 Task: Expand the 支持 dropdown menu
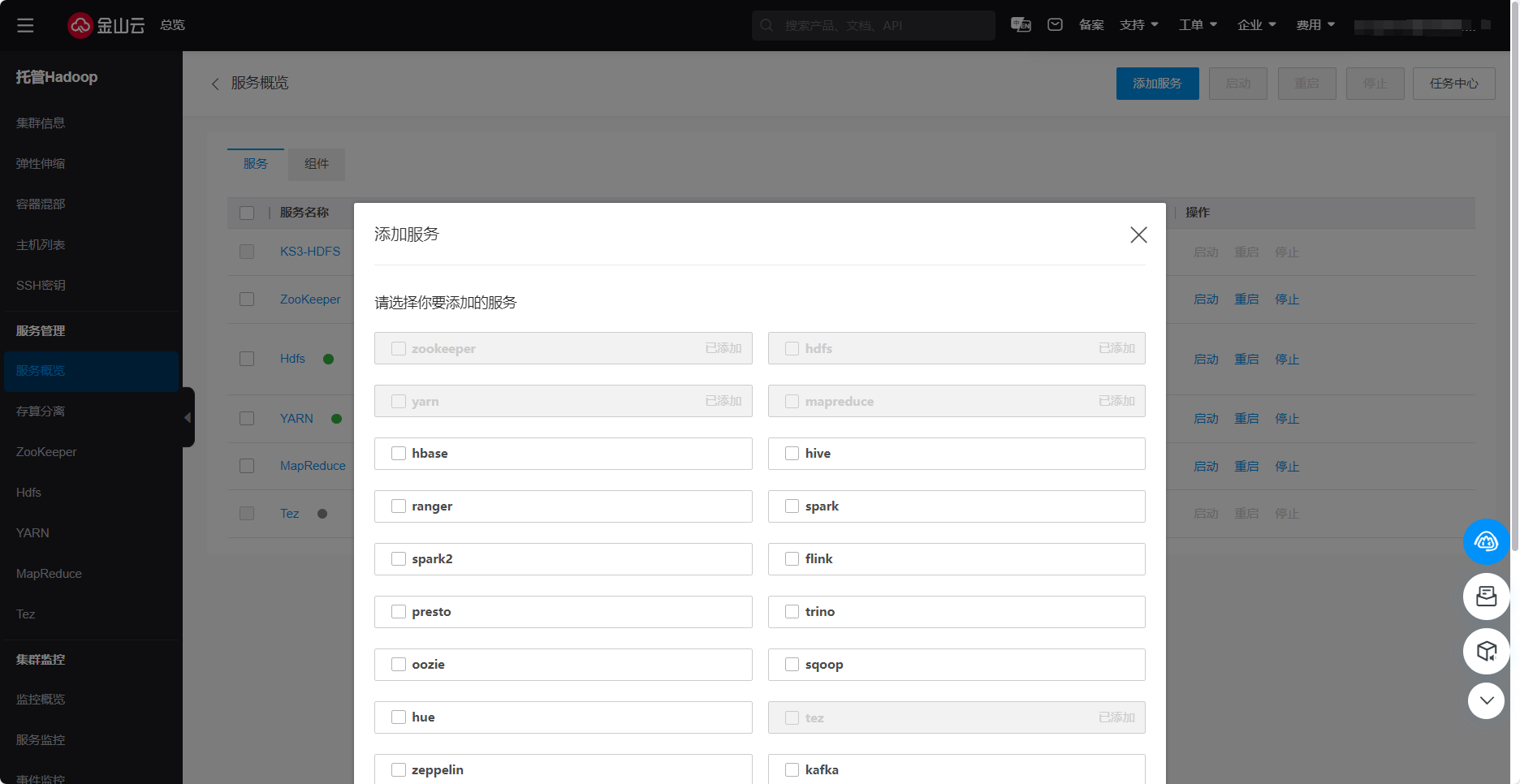pos(1138,25)
